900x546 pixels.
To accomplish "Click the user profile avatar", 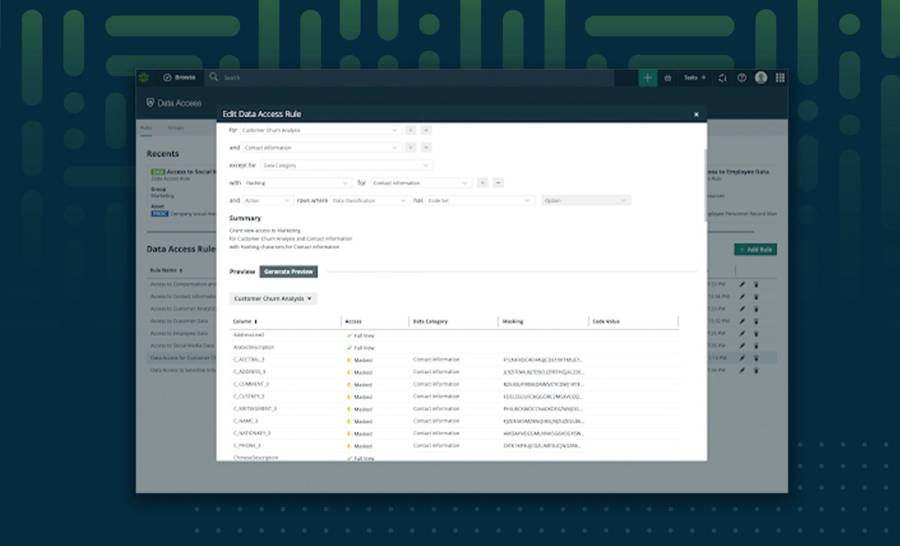I will click(x=761, y=77).
